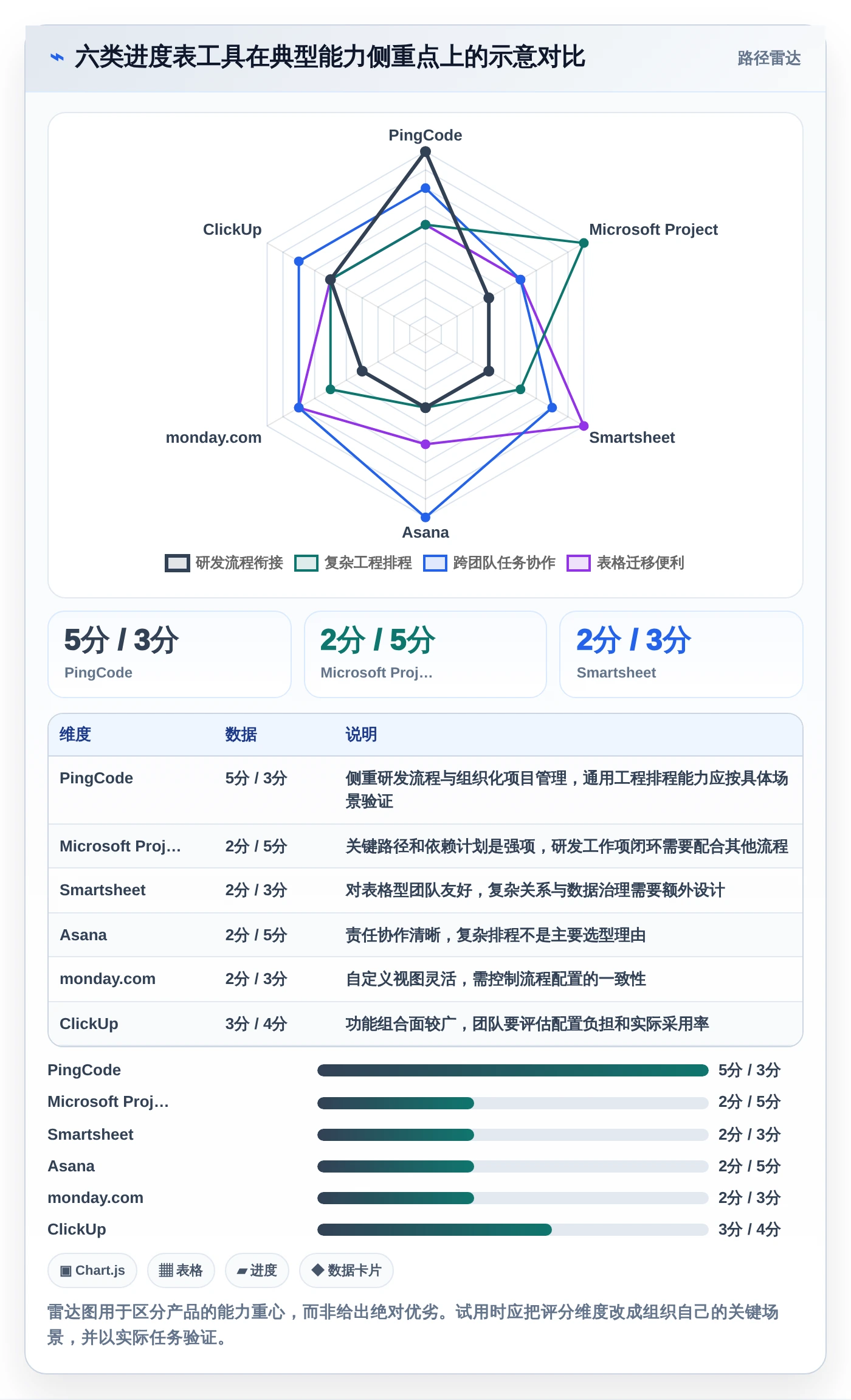Click the blue point at Asana vertex

click(425, 517)
